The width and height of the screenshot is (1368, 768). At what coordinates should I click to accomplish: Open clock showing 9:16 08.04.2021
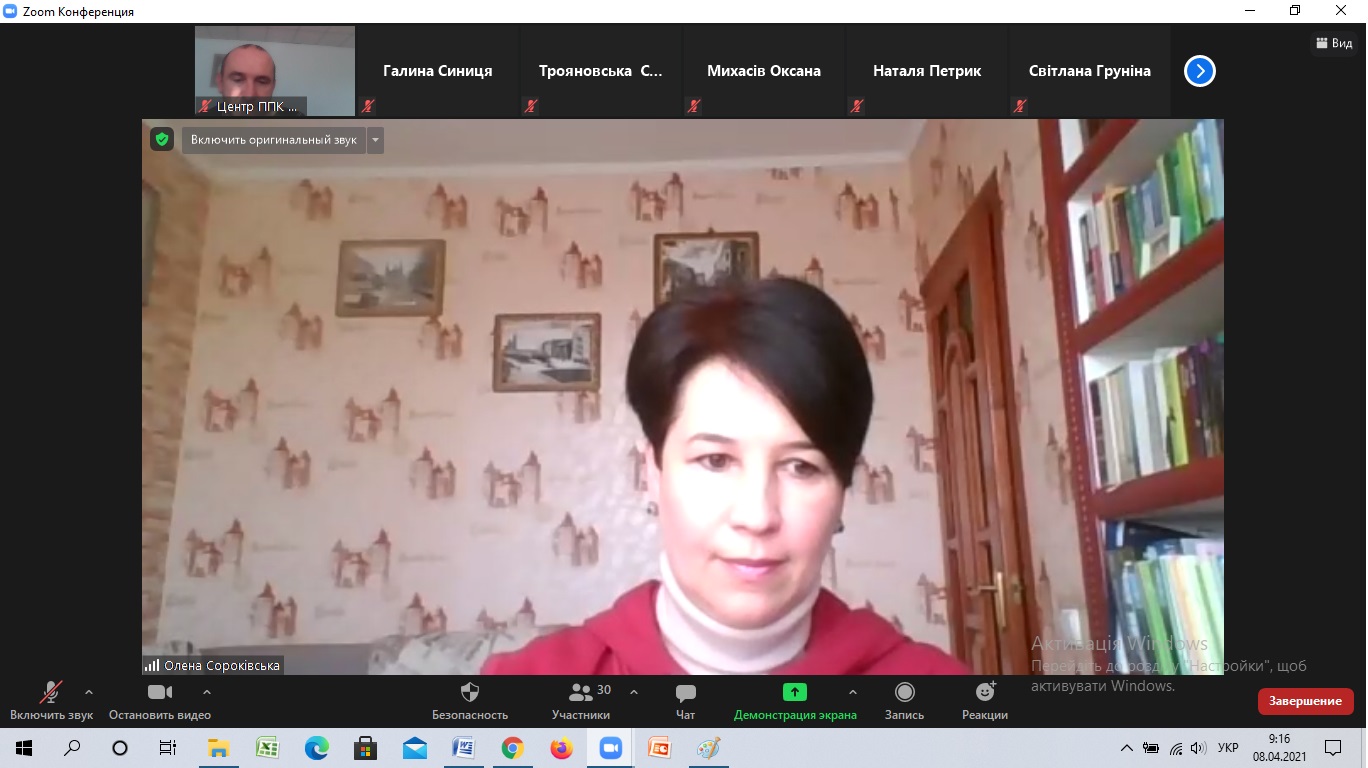point(1279,748)
